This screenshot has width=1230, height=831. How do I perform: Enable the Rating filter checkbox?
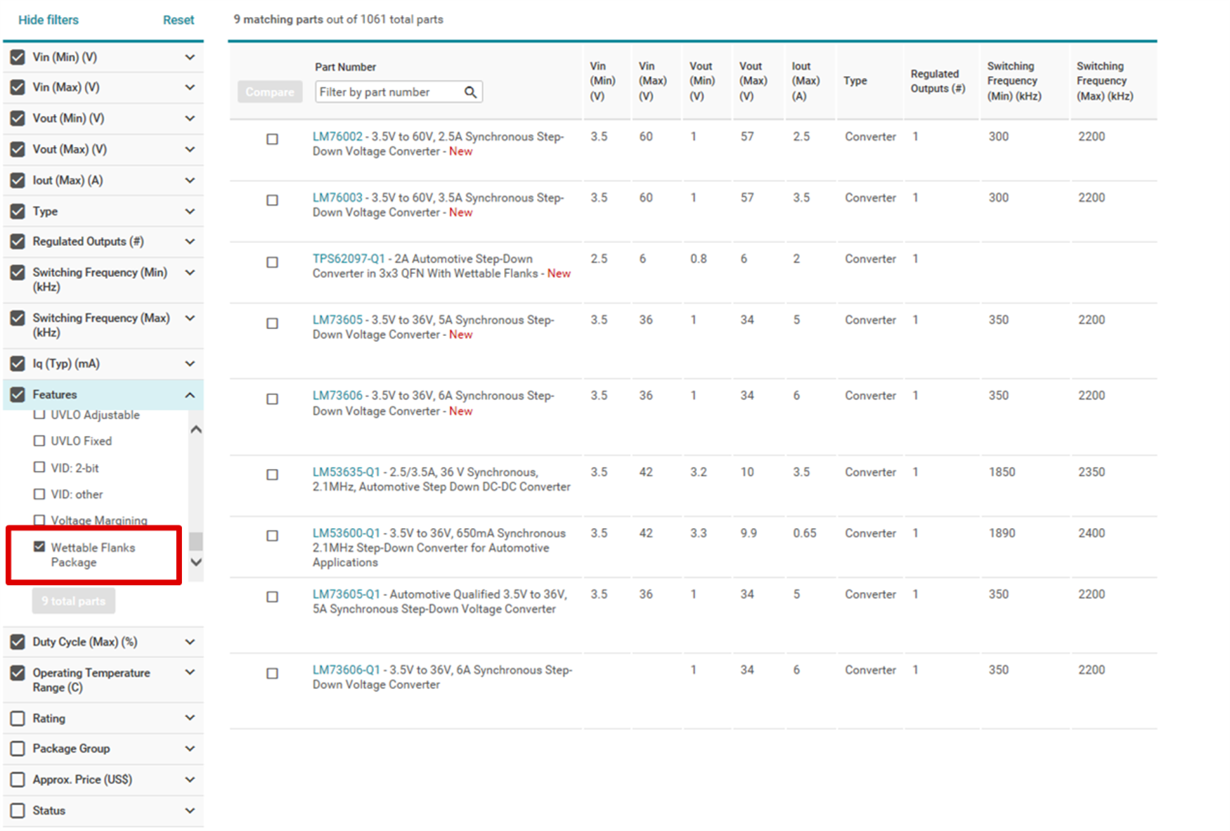click(17, 718)
